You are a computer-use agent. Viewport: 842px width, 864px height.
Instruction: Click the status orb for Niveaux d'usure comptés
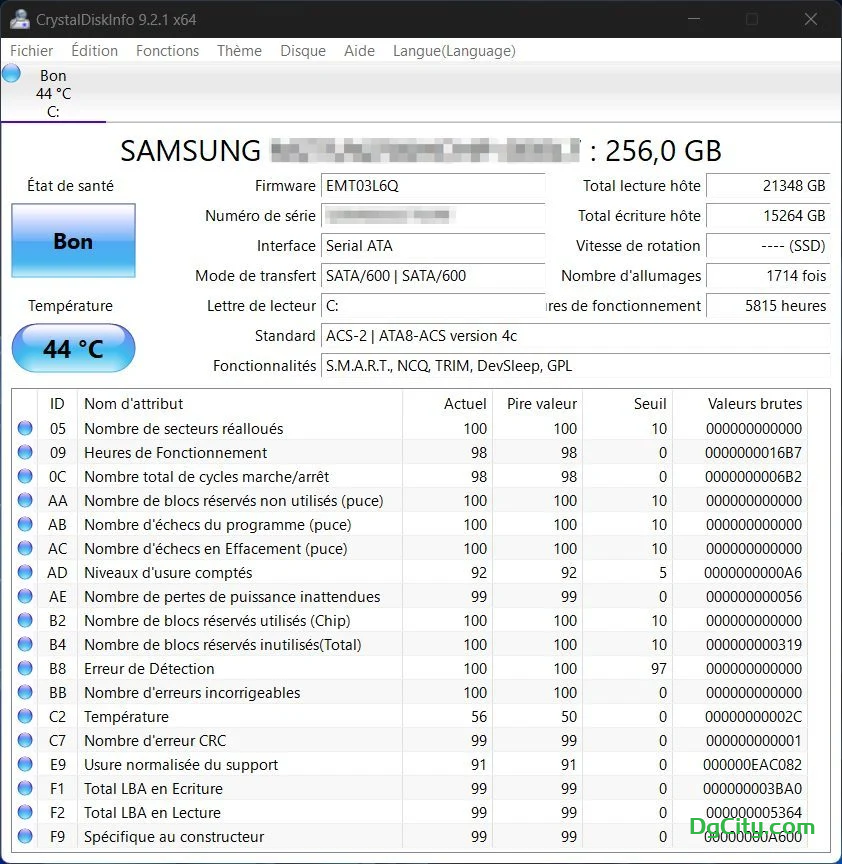(x=25, y=573)
